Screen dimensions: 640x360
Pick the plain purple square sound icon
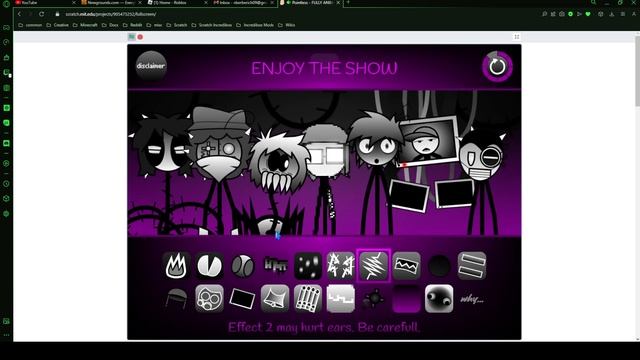click(x=407, y=299)
